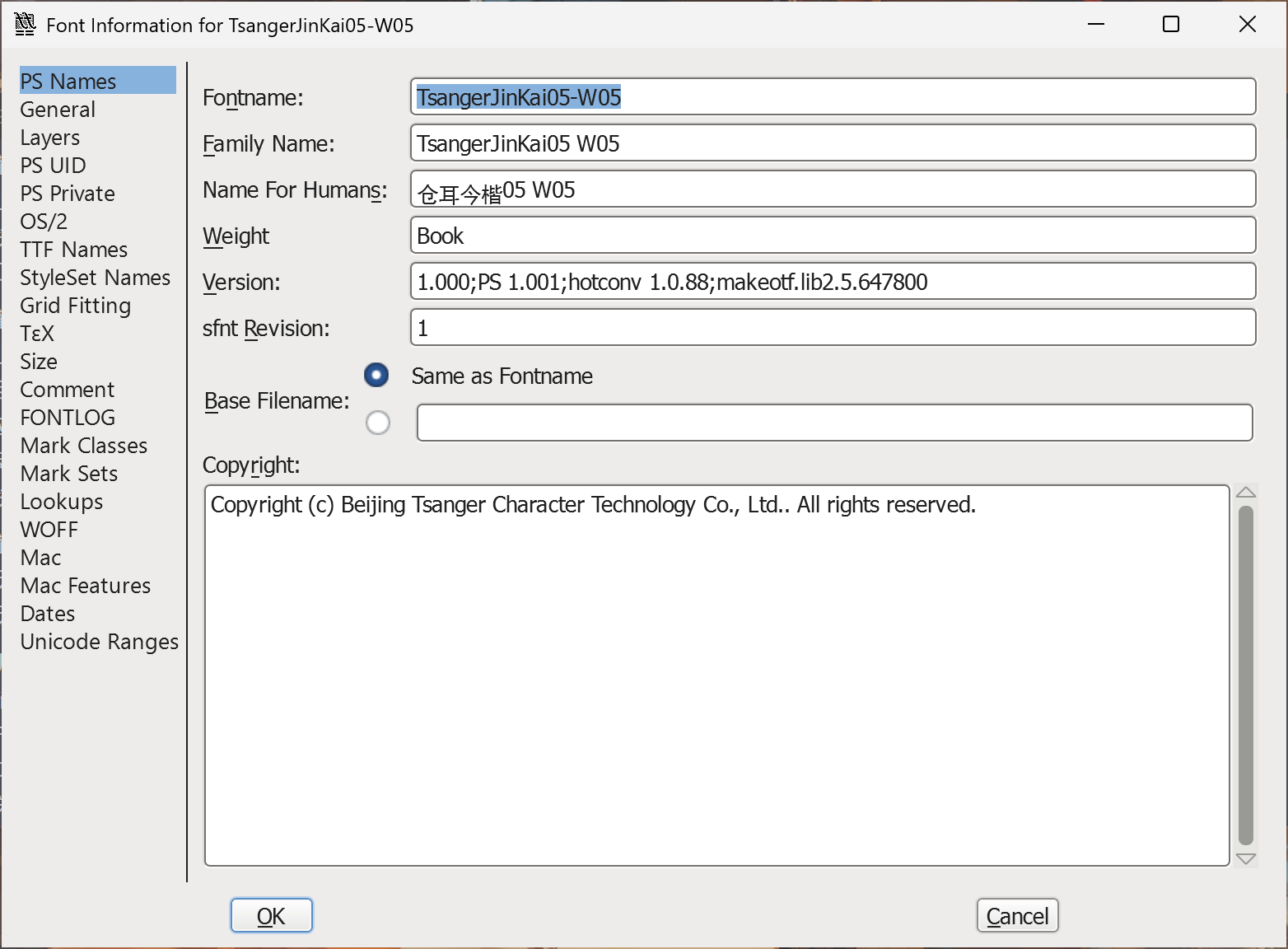Click the empty Base Filename text field
The height and width of the screenshot is (949, 1288).
pyautogui.click(x=835, y=423)
